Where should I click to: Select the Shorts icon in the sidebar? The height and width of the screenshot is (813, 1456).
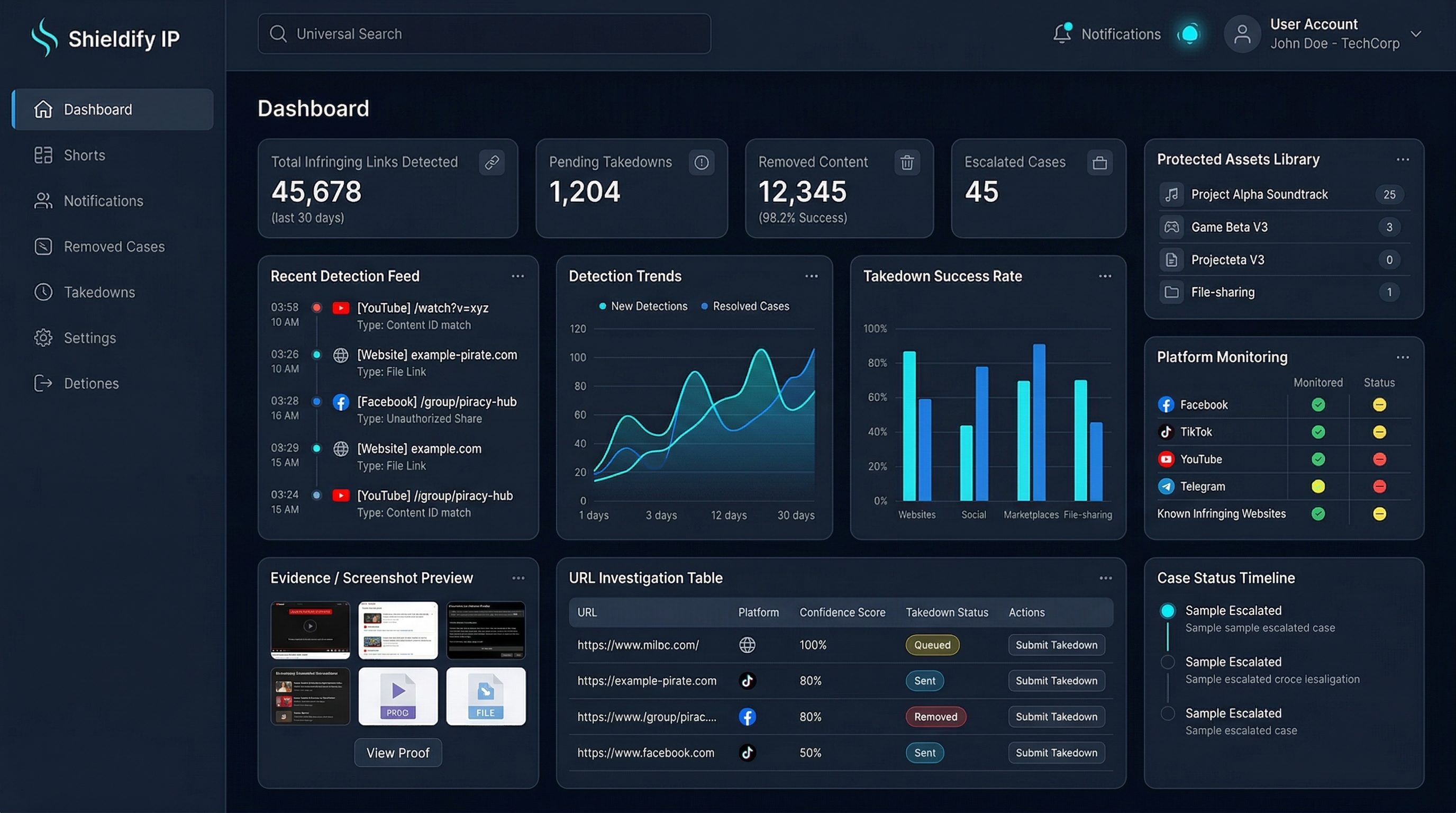tap(43, 155)
